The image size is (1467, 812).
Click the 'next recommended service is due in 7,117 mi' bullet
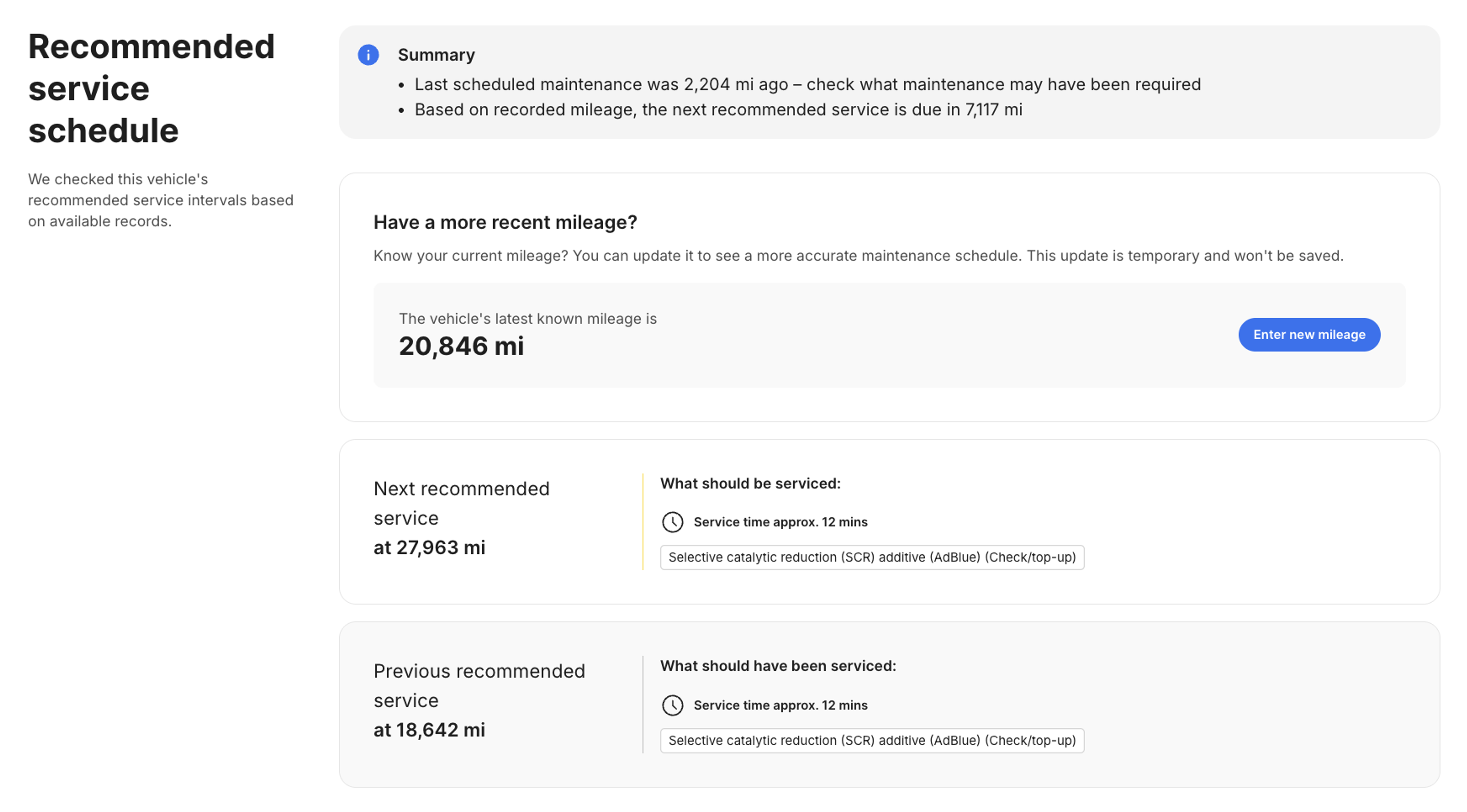718,109
